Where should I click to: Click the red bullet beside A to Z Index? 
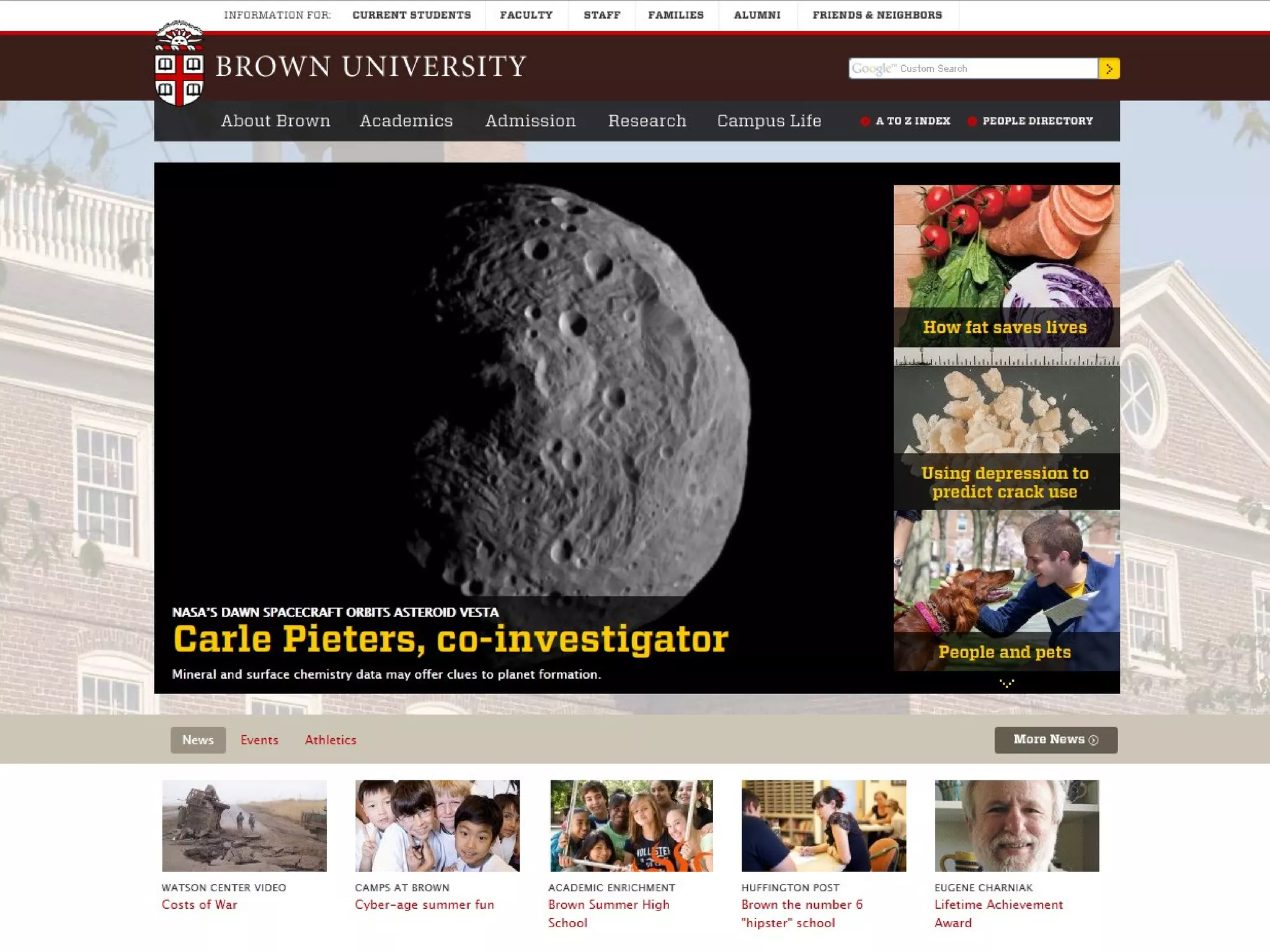(x=865, y=121)
